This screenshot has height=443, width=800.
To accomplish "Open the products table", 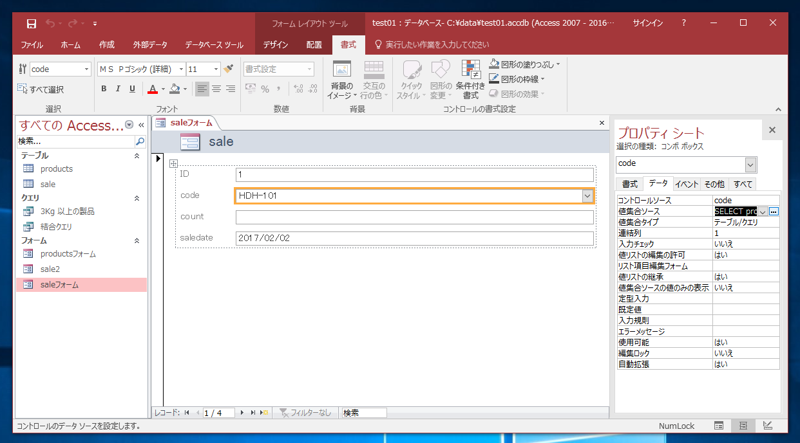I will click(x=56, y=169).
